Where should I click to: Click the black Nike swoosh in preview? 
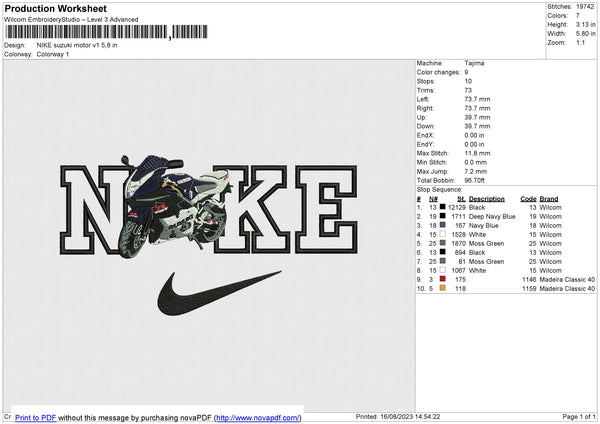click(x=219, y=293)
